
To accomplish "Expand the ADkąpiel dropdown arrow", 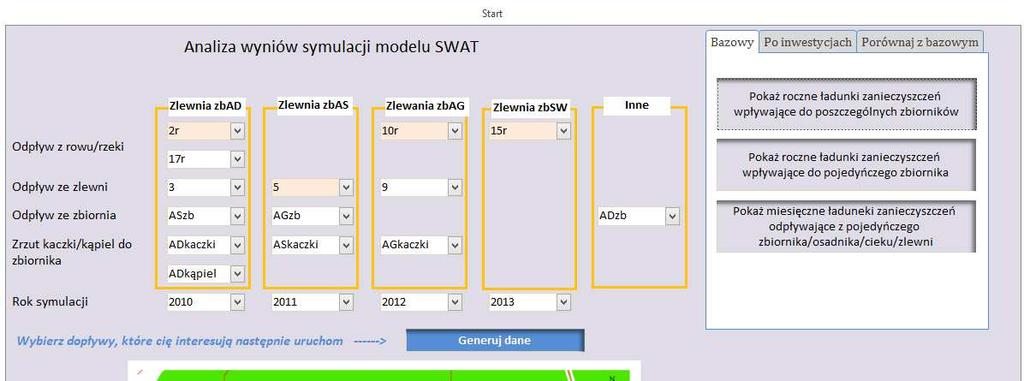I will click(237, 273).
